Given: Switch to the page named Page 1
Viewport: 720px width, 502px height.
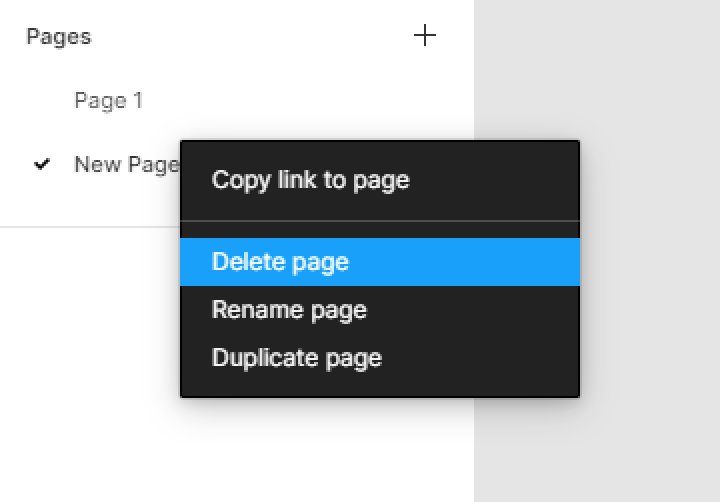Looking at the screenshot, I should coord(108,100).
